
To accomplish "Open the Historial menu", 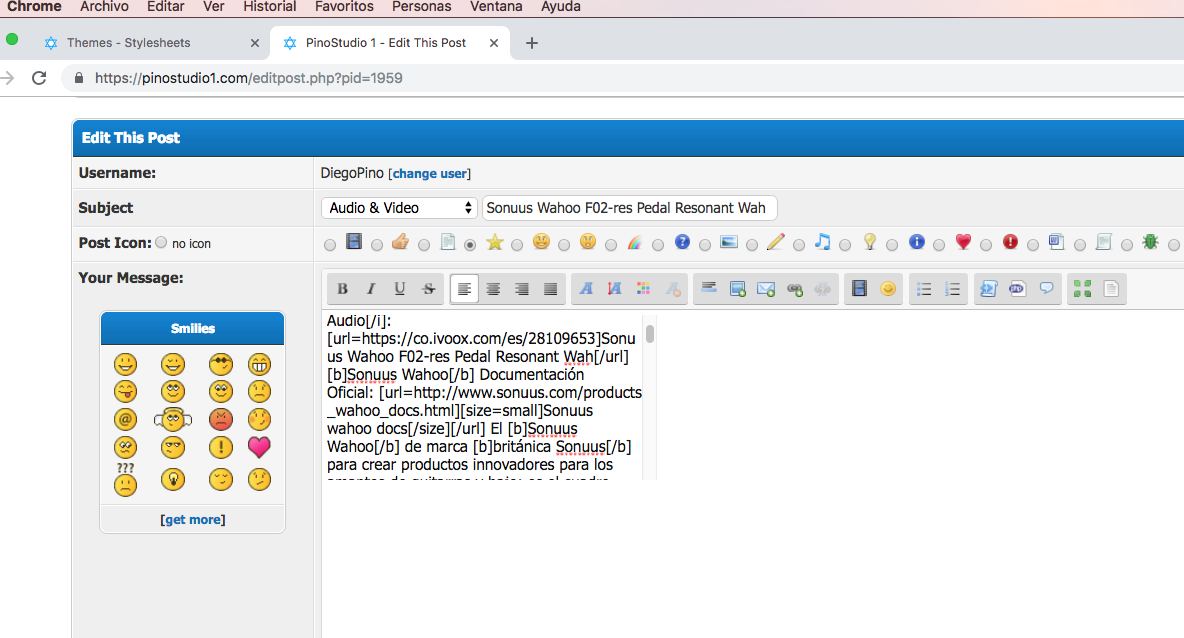I will click(x=270, y=7).
